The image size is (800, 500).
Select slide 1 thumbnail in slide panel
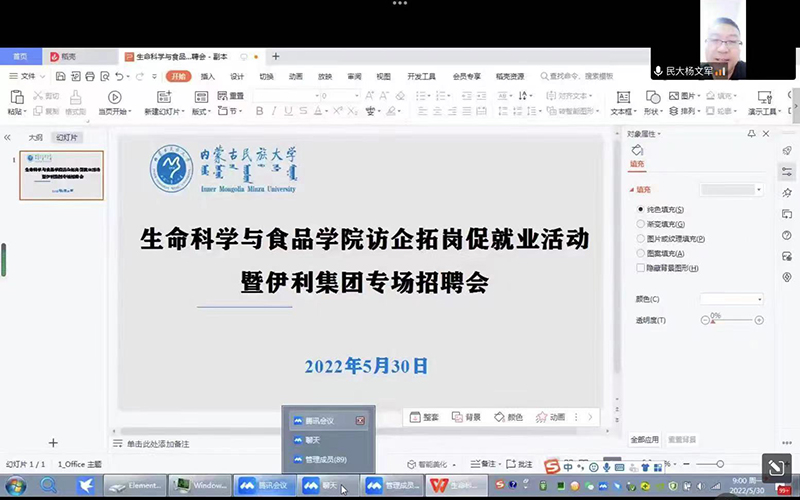[x=62, y=175]
